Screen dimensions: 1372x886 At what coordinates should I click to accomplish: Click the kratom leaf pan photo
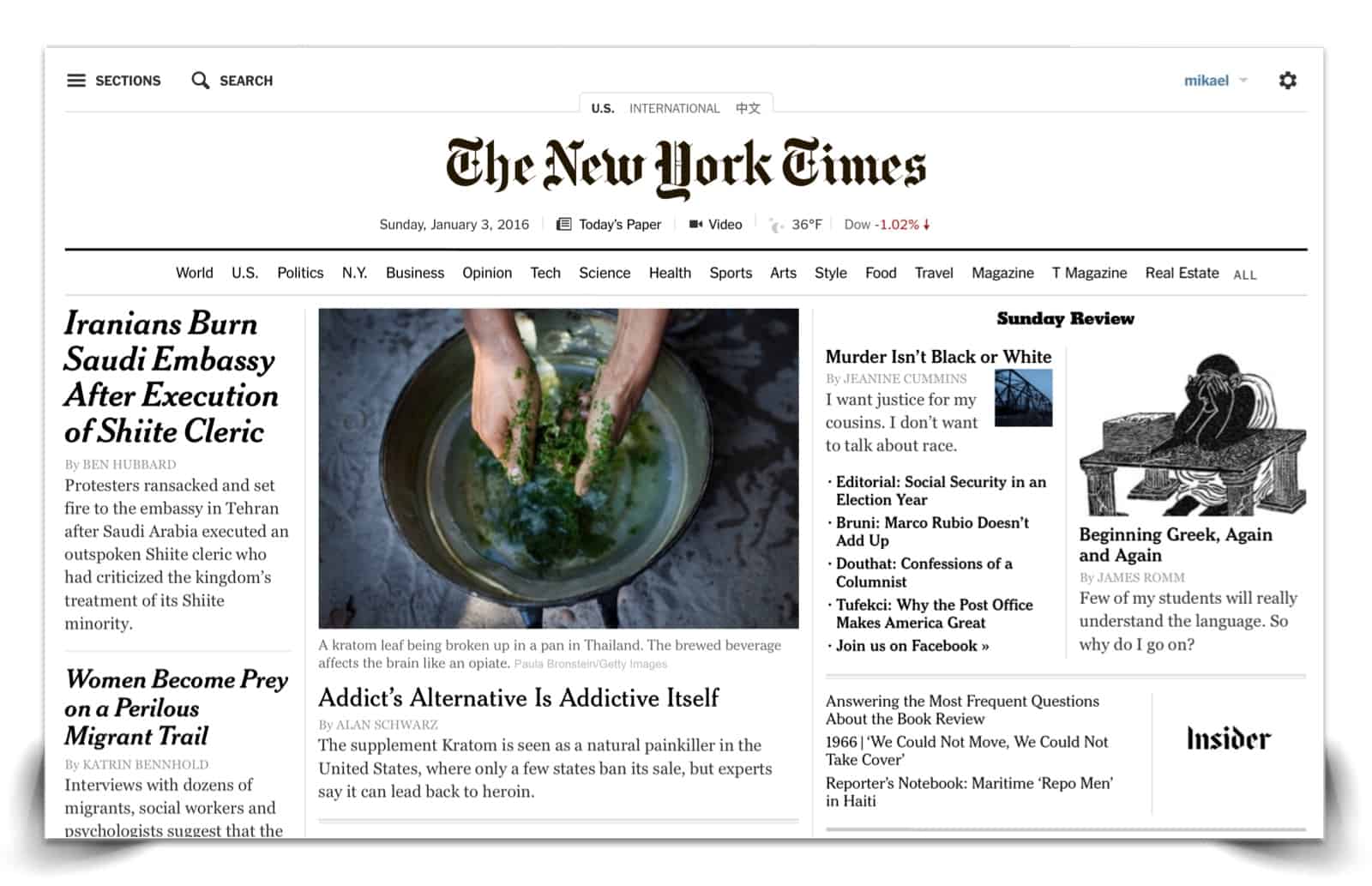click(x=558, y=468)
